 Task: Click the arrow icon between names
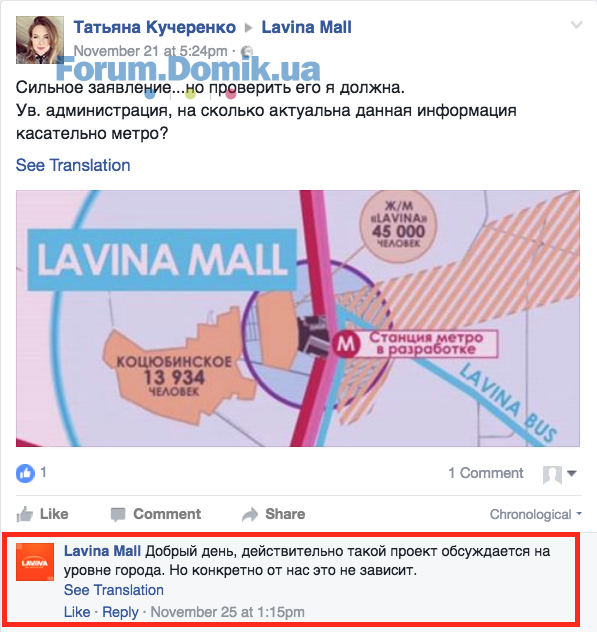pyautogui.click(x=249, y=28)
